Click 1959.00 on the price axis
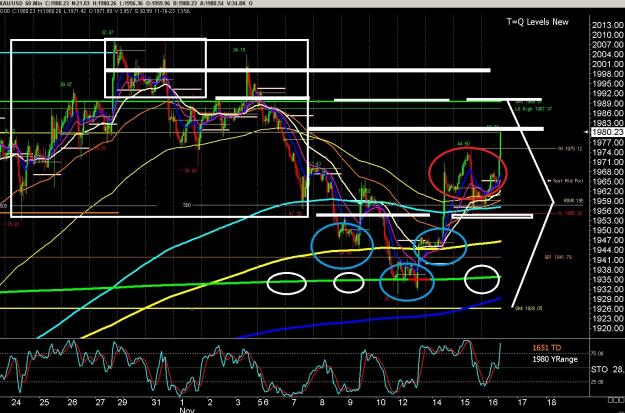The width and height of the screenshot is (625, 413). point(608,201)
